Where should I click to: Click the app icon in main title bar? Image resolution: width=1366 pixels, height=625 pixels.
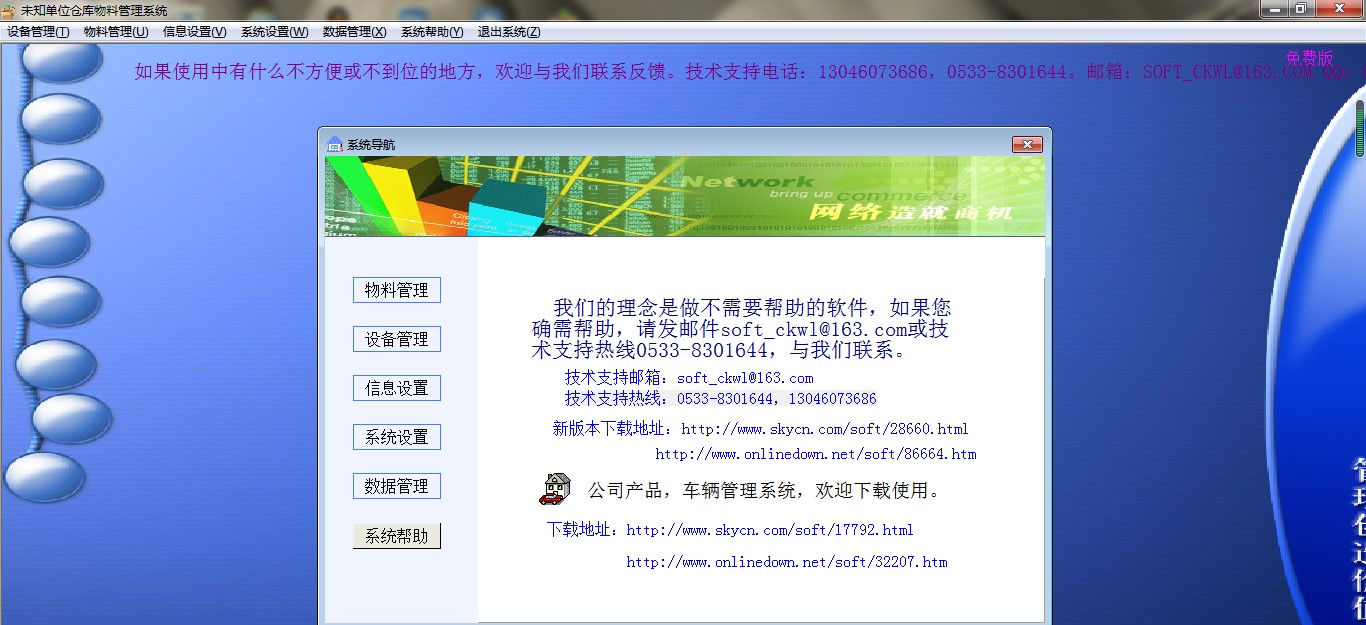pyautogui.click(x=10, y=10)
